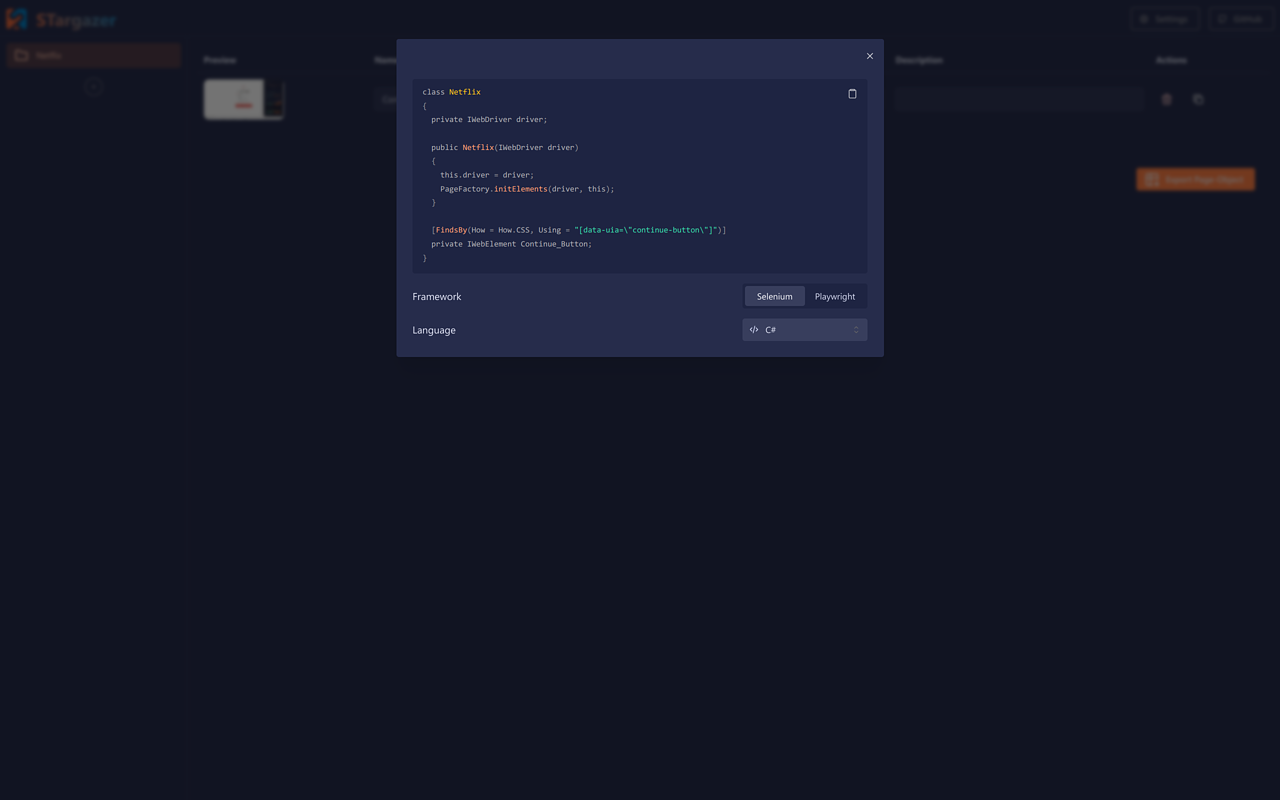Click the duplicate icon under Actions

click(1198, 99)
